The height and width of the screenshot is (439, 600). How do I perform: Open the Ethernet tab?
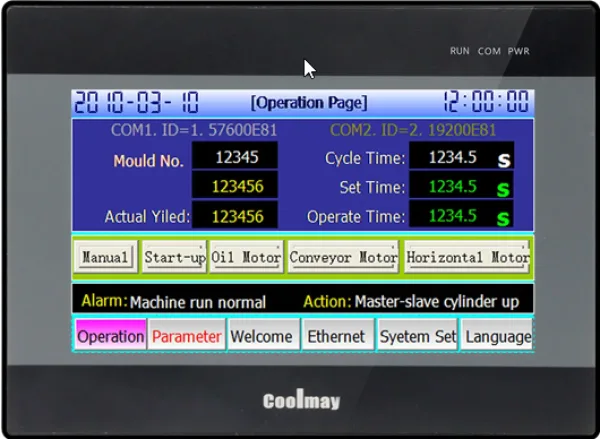tap(338, 335)
